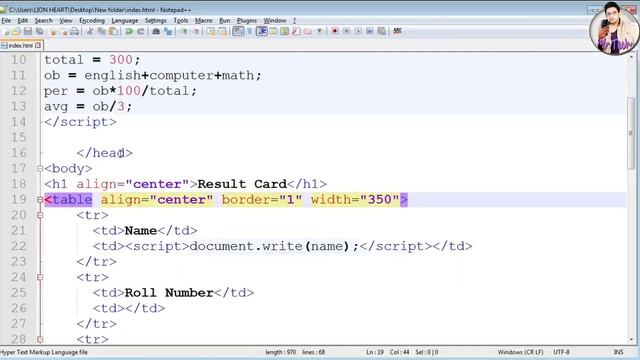
Task: Click the vertical scrollbar thumb
Action: tap(631, 133)
